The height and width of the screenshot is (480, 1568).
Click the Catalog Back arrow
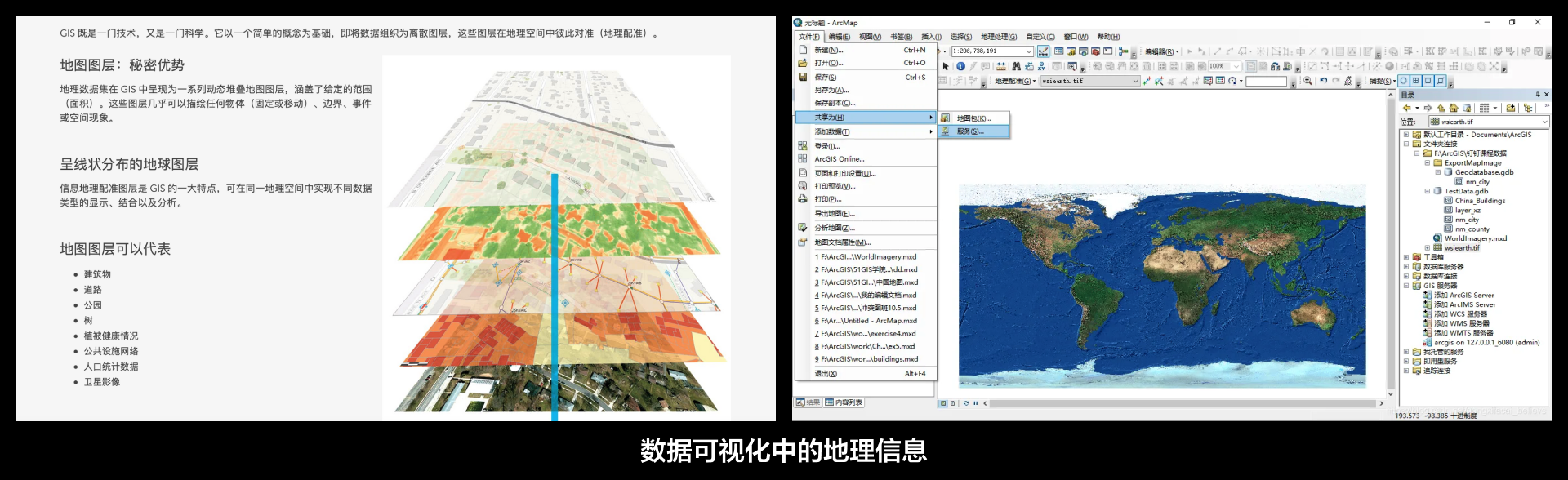[x=1407, y=108]
